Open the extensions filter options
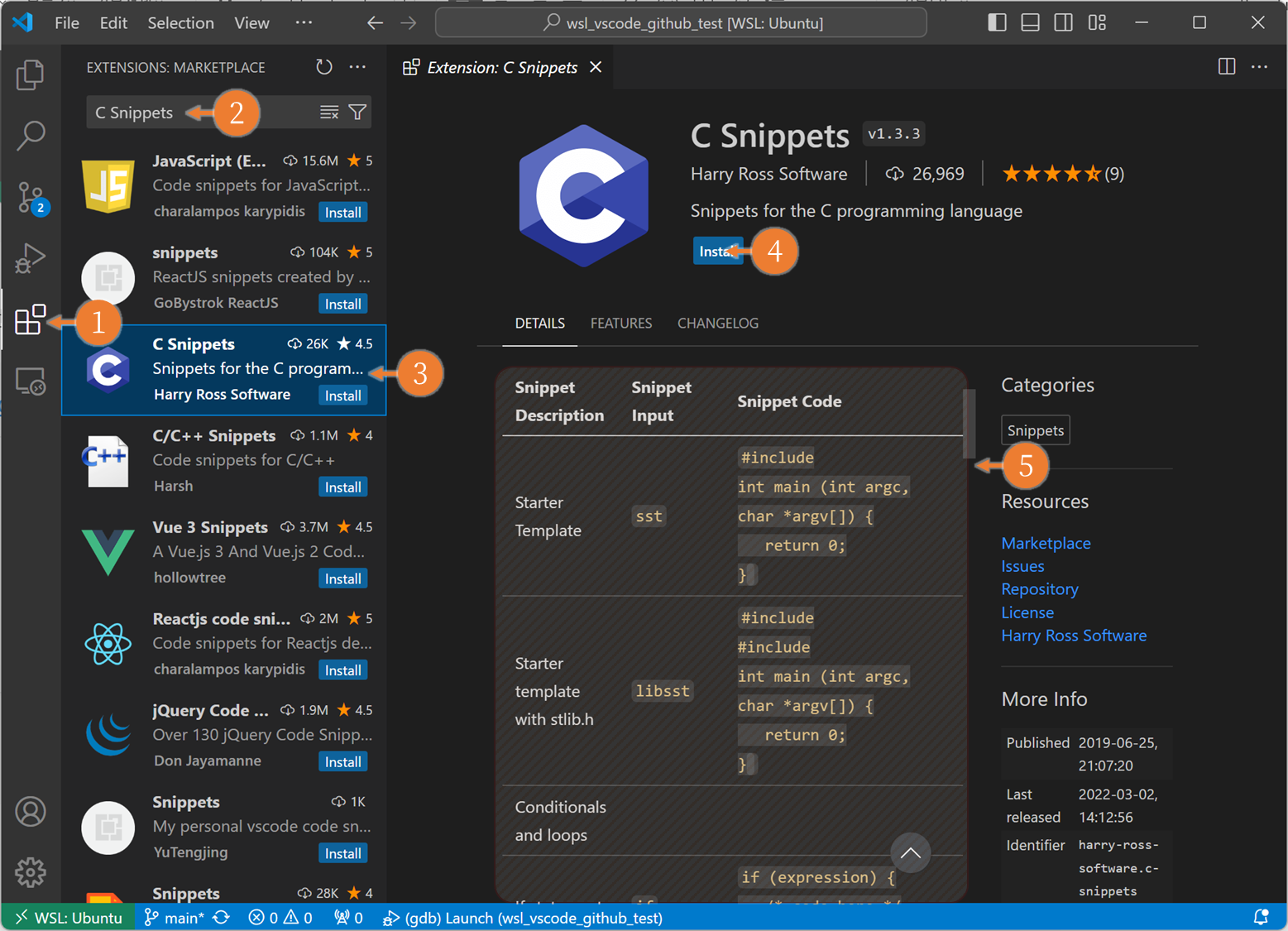The width and height of the screenshot is (1288, 931). pyautogui.click(x=357, y=113)
